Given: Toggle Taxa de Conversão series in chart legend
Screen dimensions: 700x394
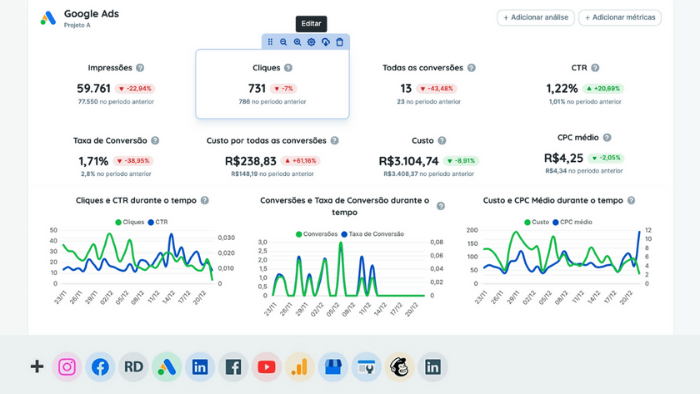Looking at the screenshot, I should 372,234.
